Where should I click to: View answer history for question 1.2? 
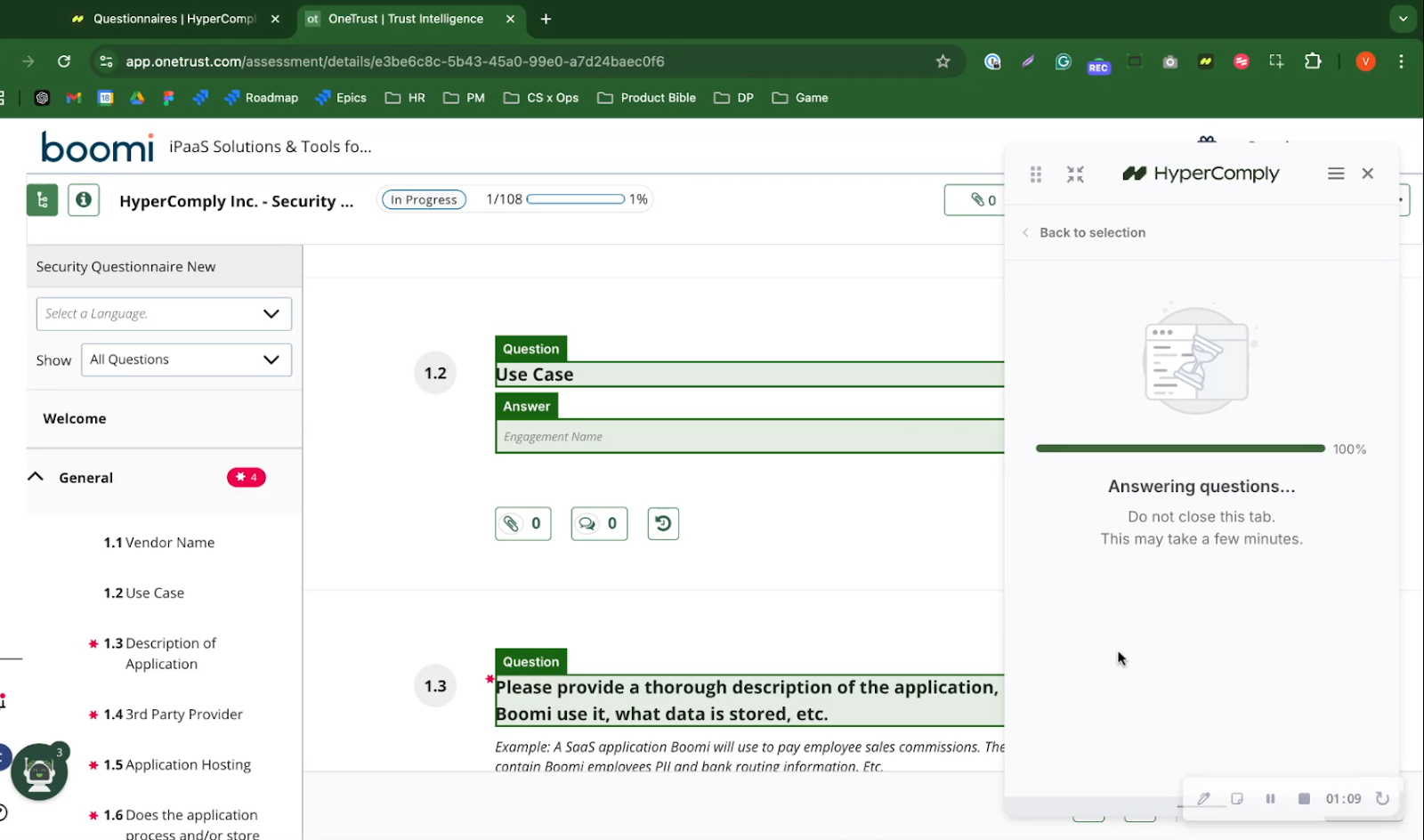click(x=663, y=523)
